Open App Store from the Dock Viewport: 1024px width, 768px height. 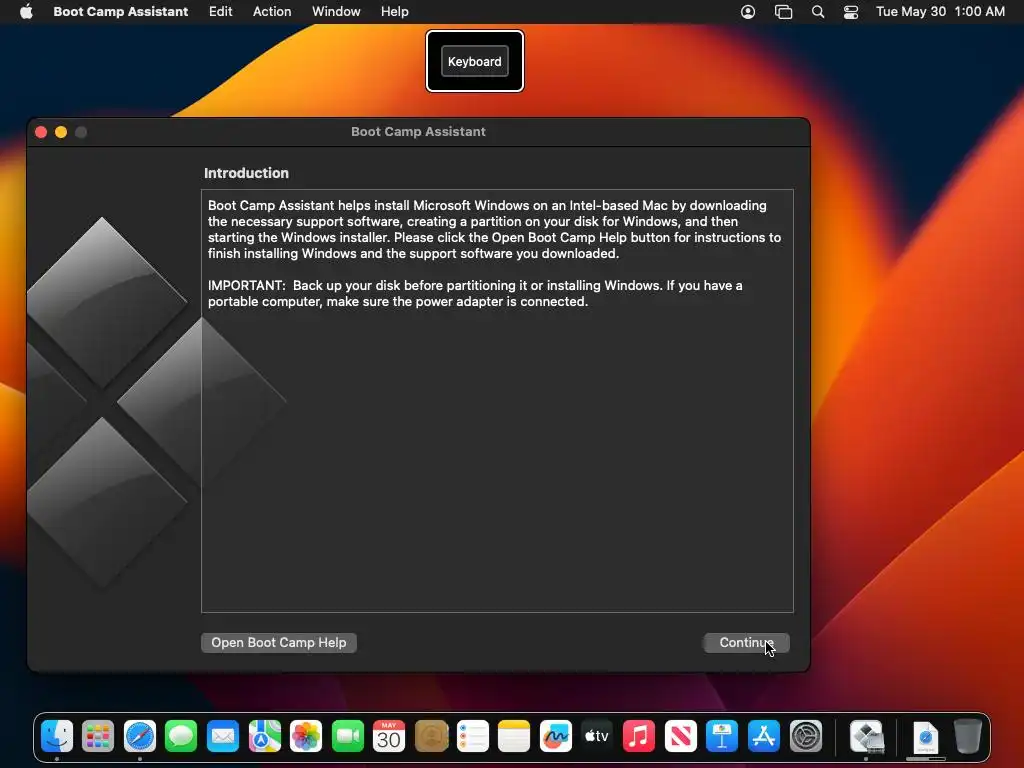(763, 737)
